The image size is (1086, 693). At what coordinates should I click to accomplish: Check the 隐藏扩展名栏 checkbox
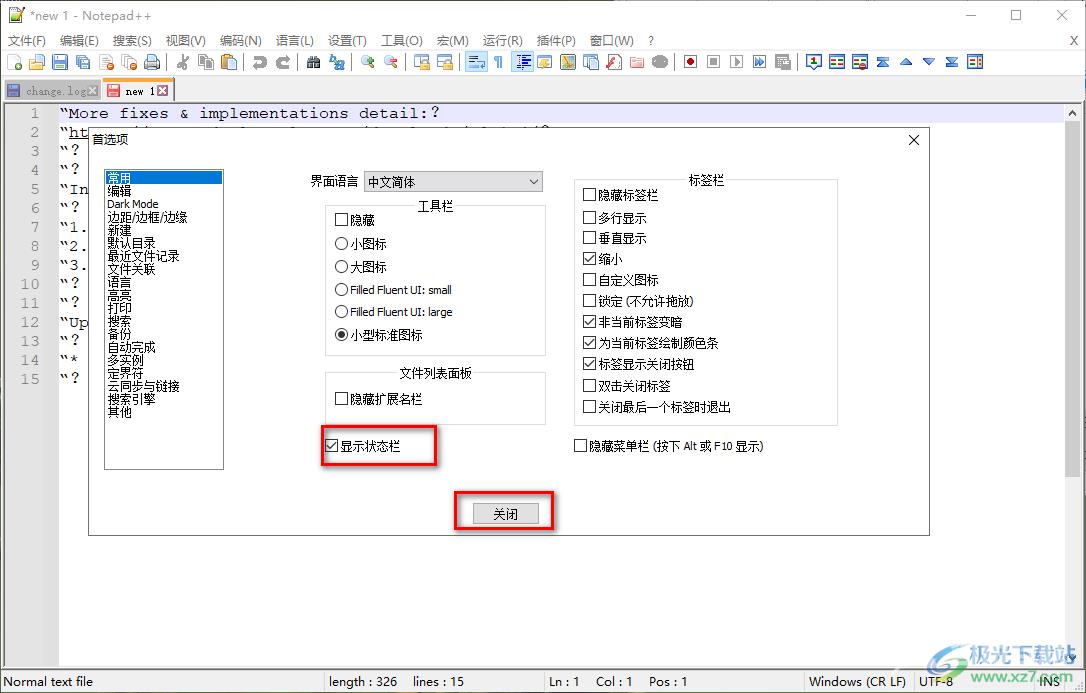[341, 399]
